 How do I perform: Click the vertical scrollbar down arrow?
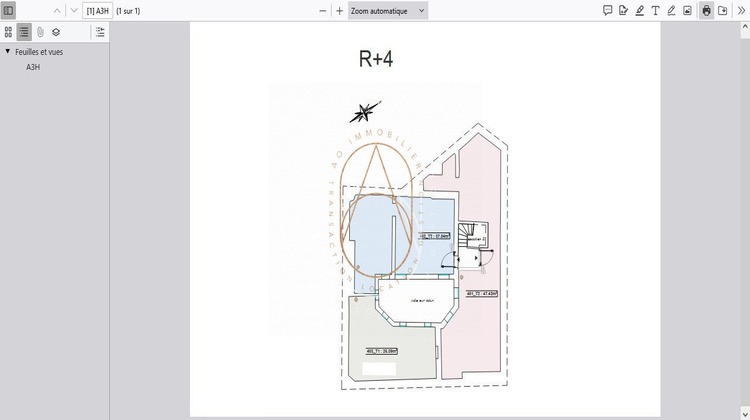745,414
